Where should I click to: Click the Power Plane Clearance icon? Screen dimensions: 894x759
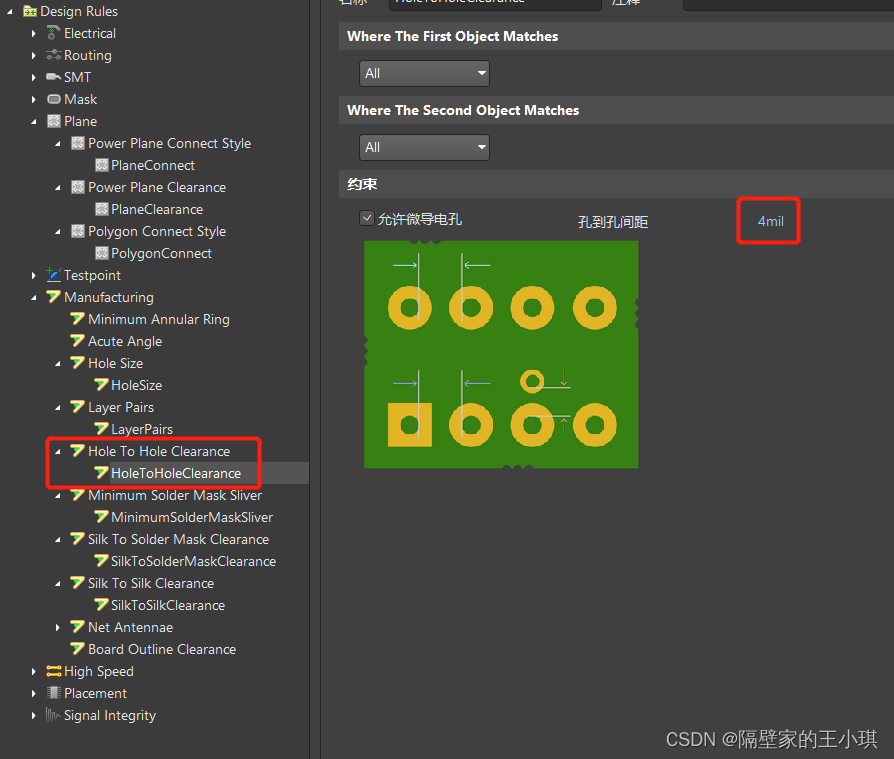tap(78, 187)
